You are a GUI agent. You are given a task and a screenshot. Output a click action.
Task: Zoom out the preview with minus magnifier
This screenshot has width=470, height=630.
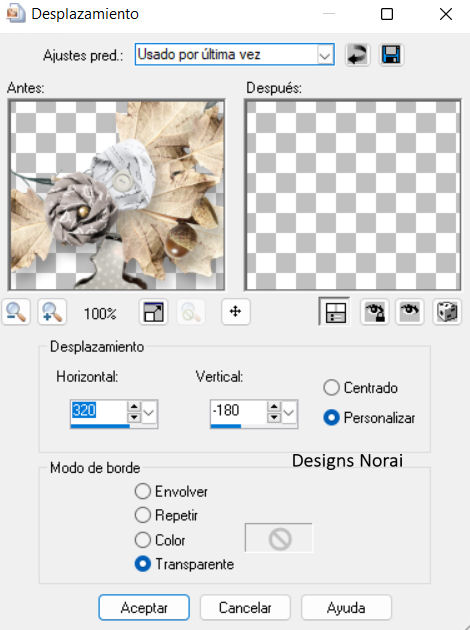(16, 312)
